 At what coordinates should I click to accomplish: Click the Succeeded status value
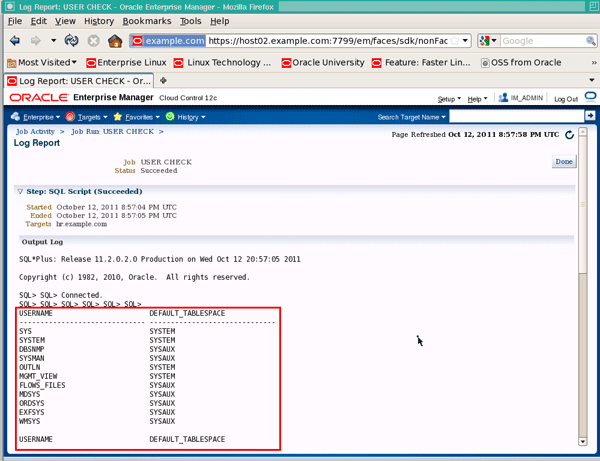click(159, 171)
